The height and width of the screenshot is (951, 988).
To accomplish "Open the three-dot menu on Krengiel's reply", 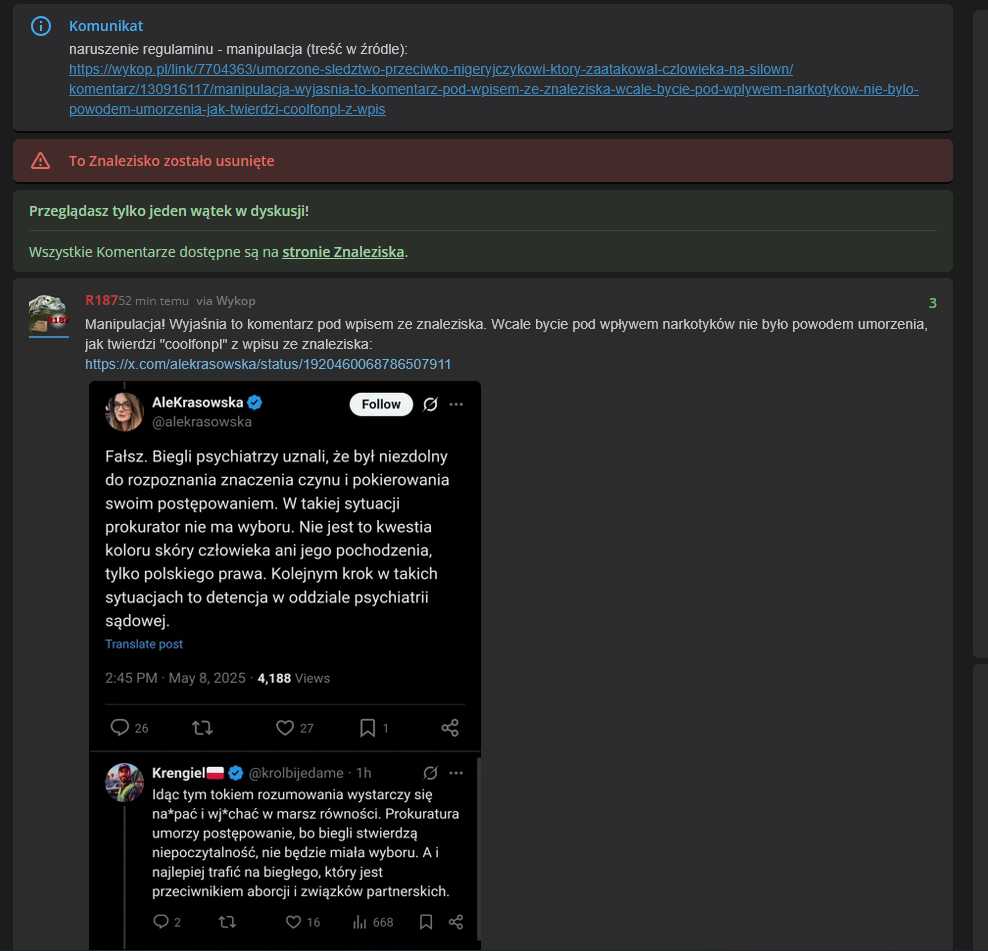I will [456, 773].
